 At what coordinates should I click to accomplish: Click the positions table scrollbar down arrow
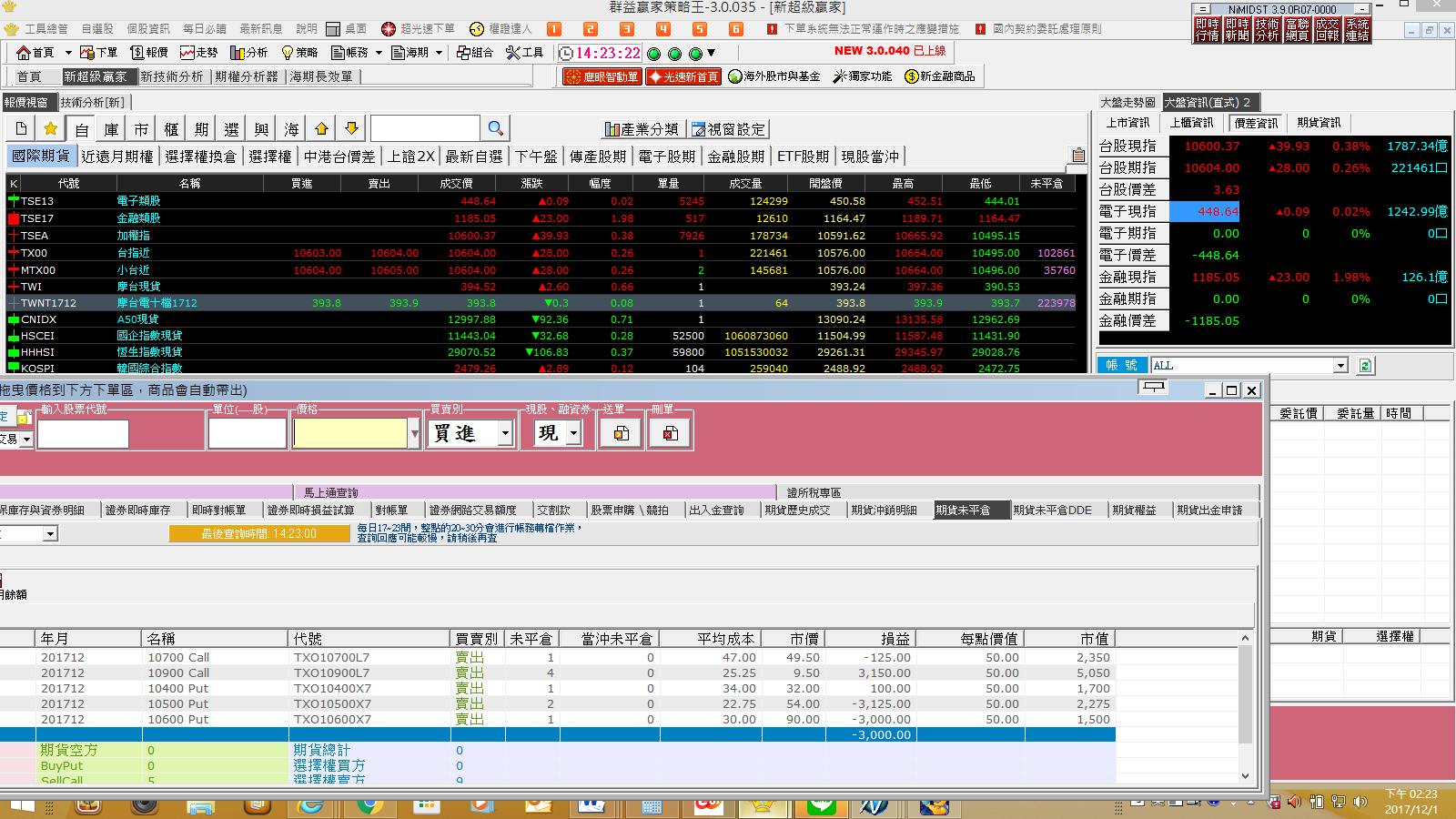1245,776
